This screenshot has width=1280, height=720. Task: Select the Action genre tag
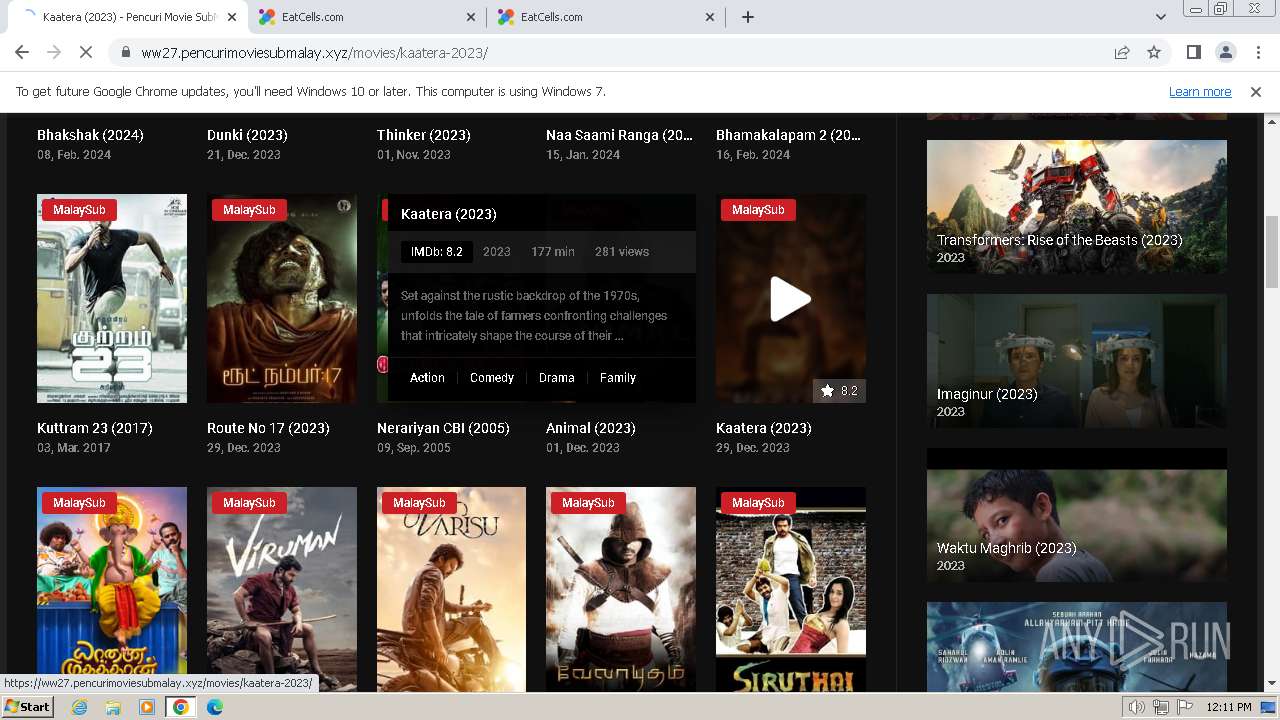(427, 378)
